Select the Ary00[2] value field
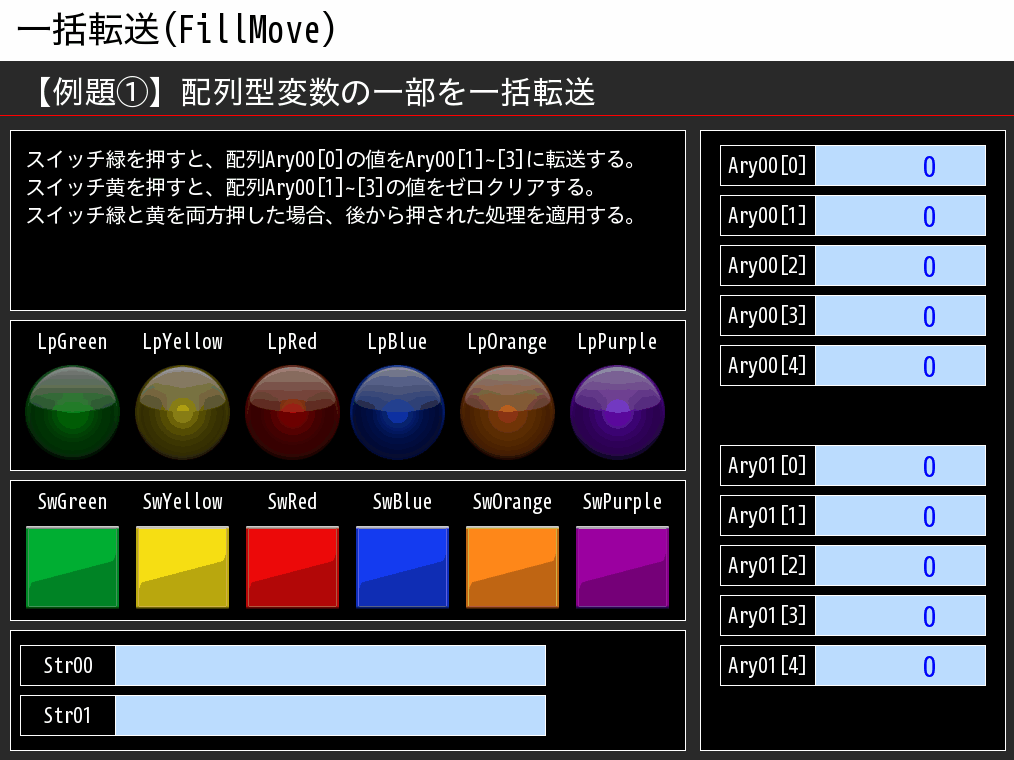 click(x=900, y=265)
